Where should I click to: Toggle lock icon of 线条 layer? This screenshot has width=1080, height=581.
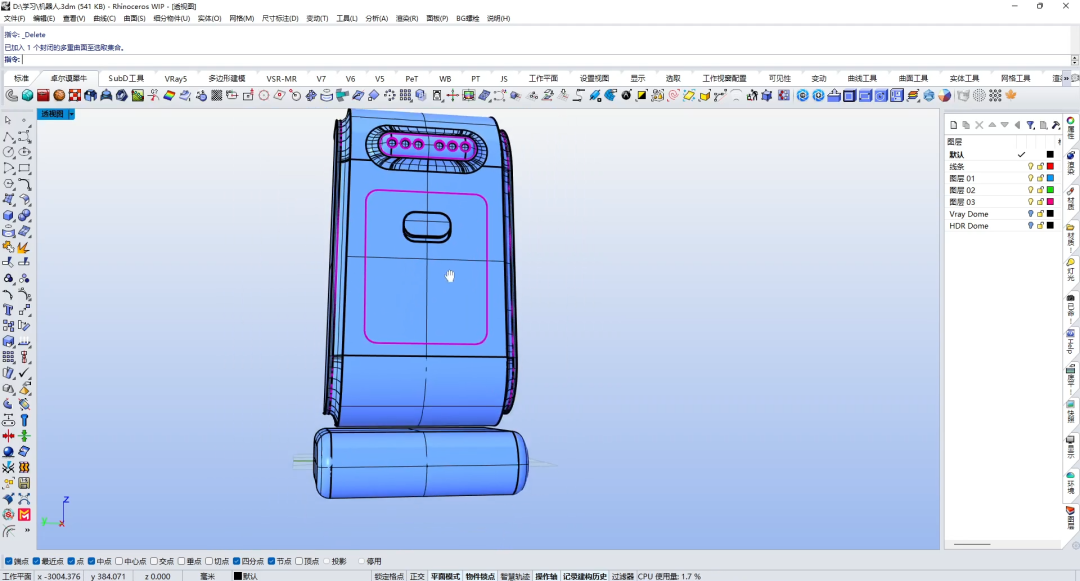[x=1040, y=167]
